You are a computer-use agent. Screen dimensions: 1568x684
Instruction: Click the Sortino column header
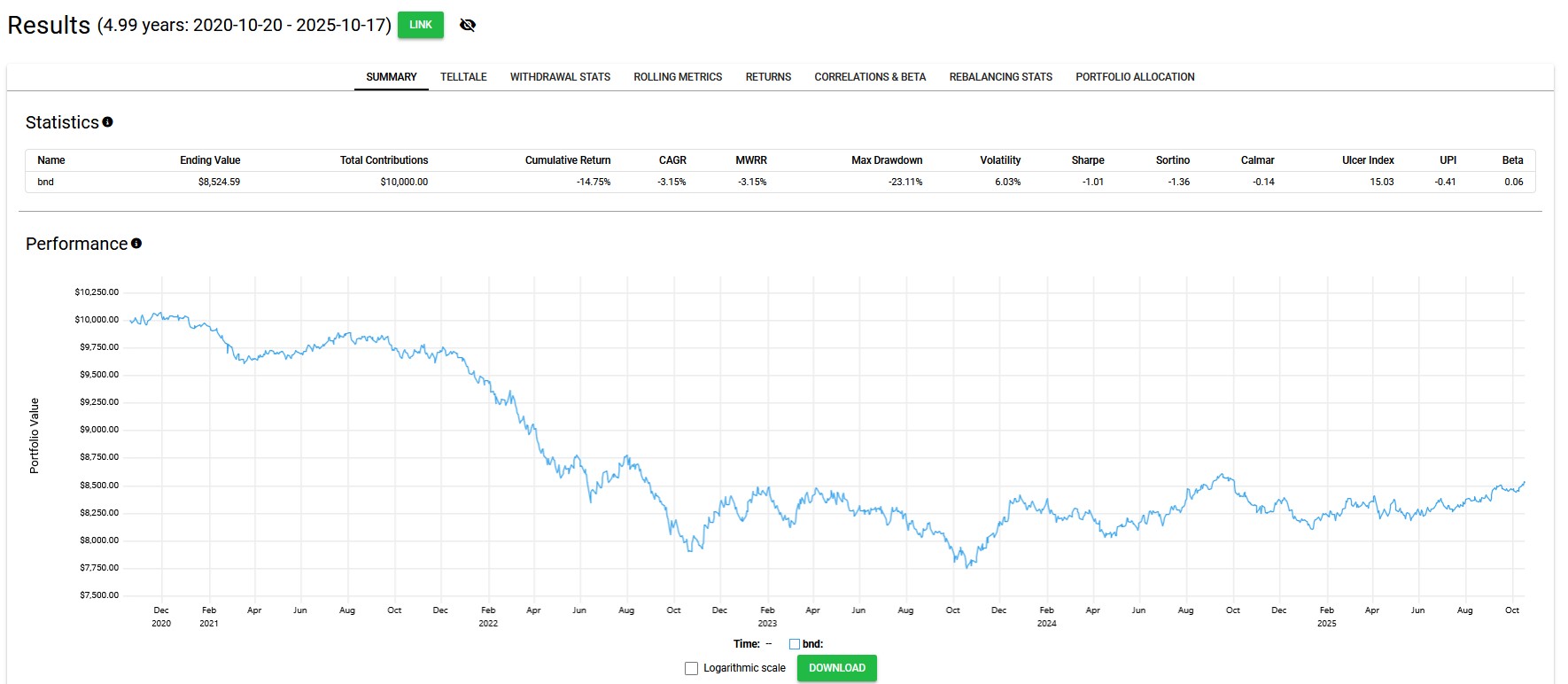(1173, 160)
